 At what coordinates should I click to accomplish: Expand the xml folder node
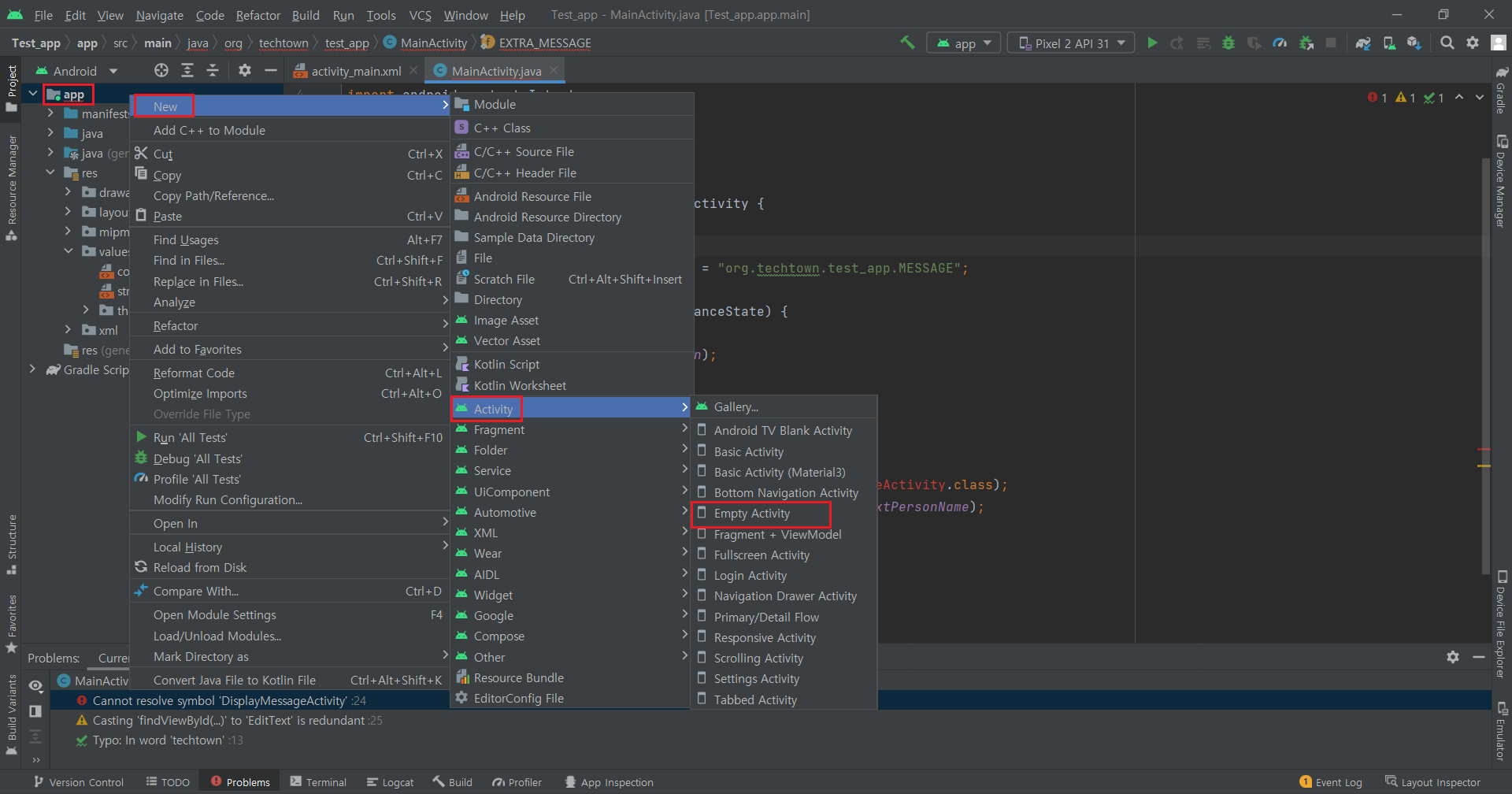68,329
